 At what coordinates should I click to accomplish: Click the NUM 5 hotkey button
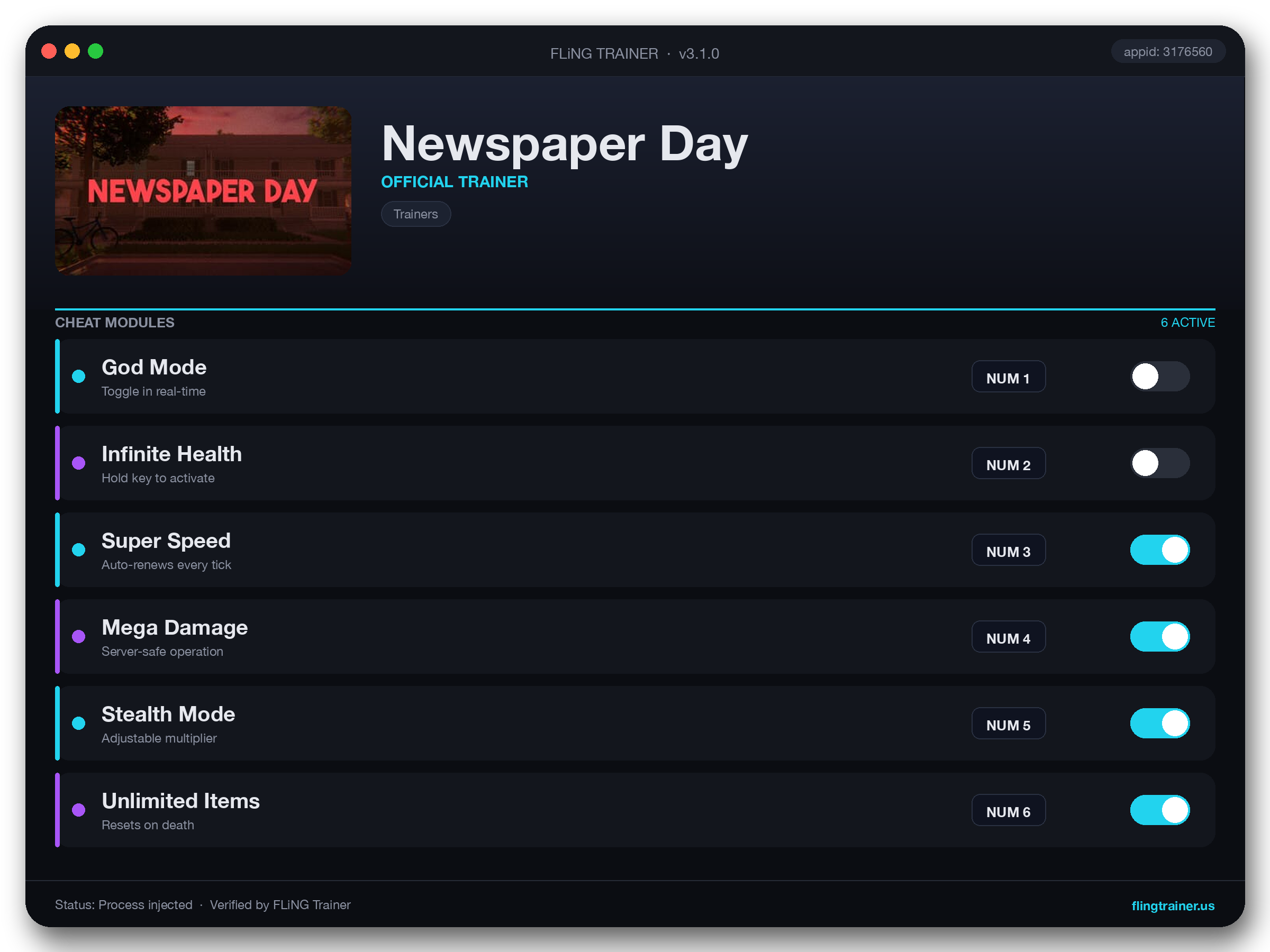(x=1008, y=723)
